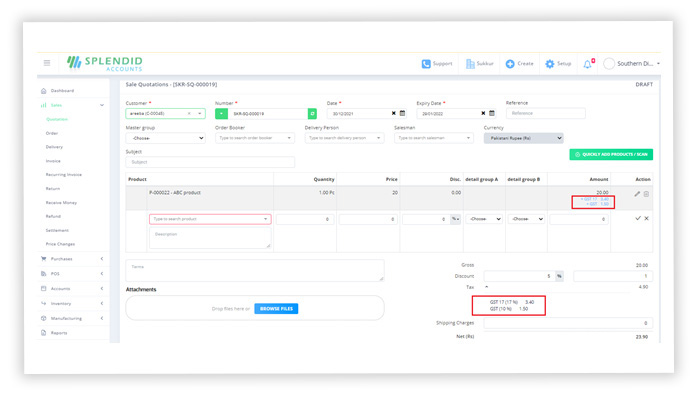Delete ABC product row trash icon
Viewport: 699px width, 396px height.
click(x=646, y=194)
